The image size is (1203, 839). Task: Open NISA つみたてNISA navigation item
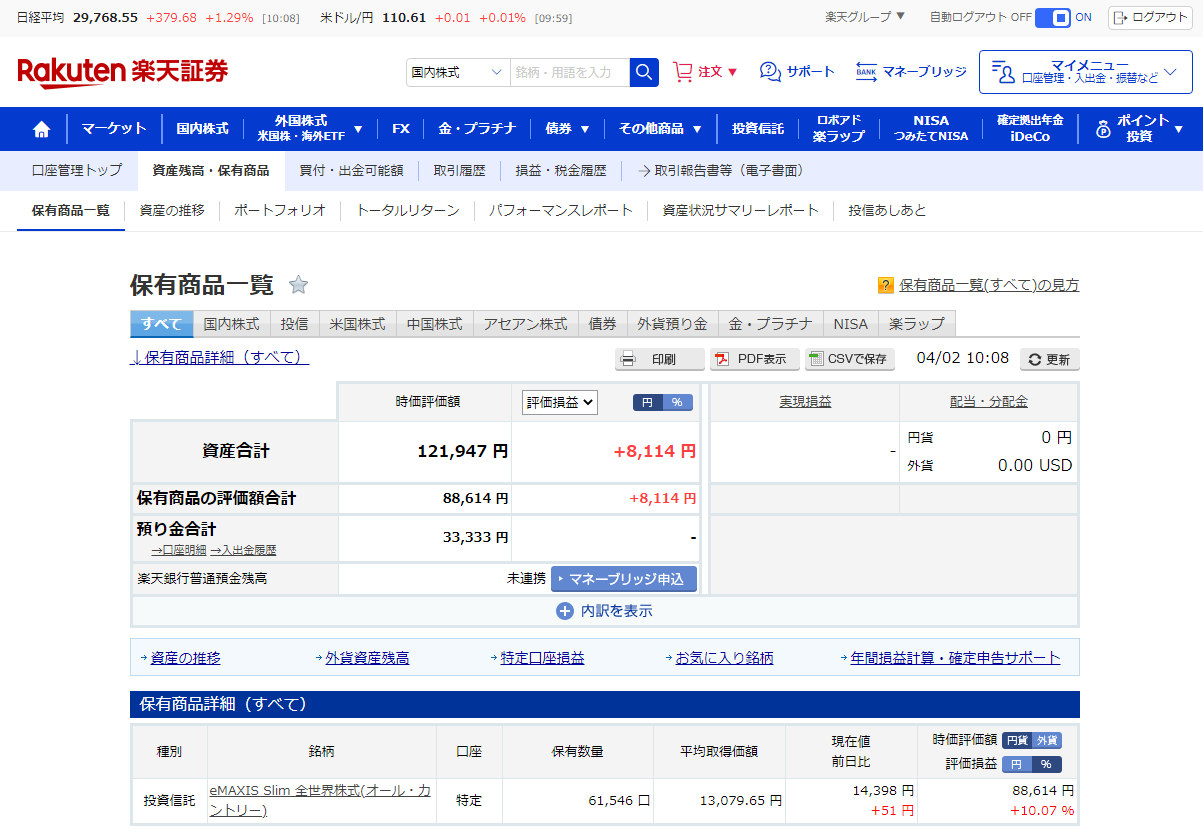[x=931, y=129]
